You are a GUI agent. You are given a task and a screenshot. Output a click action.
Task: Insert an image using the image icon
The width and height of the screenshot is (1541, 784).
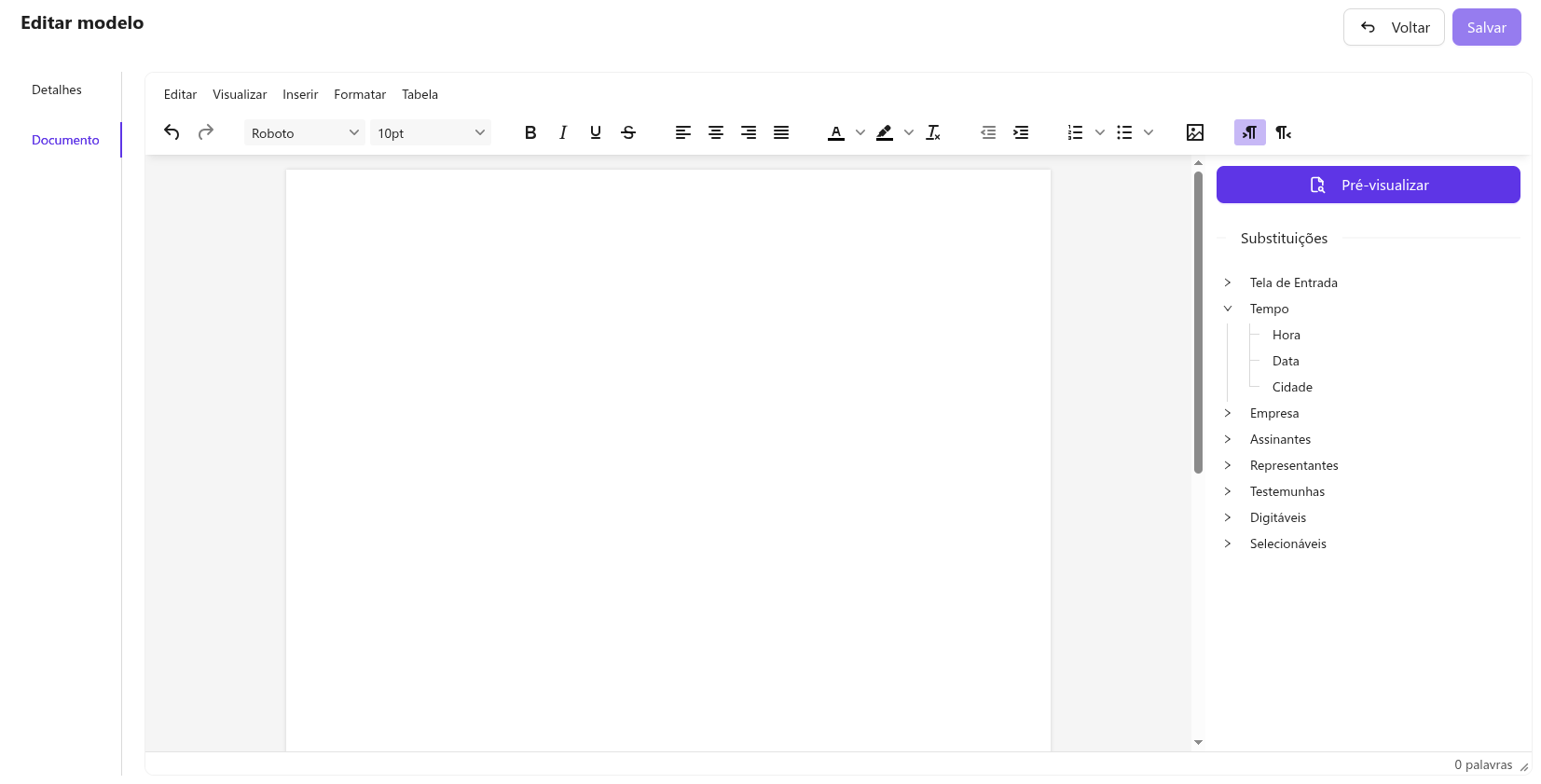1194,132
